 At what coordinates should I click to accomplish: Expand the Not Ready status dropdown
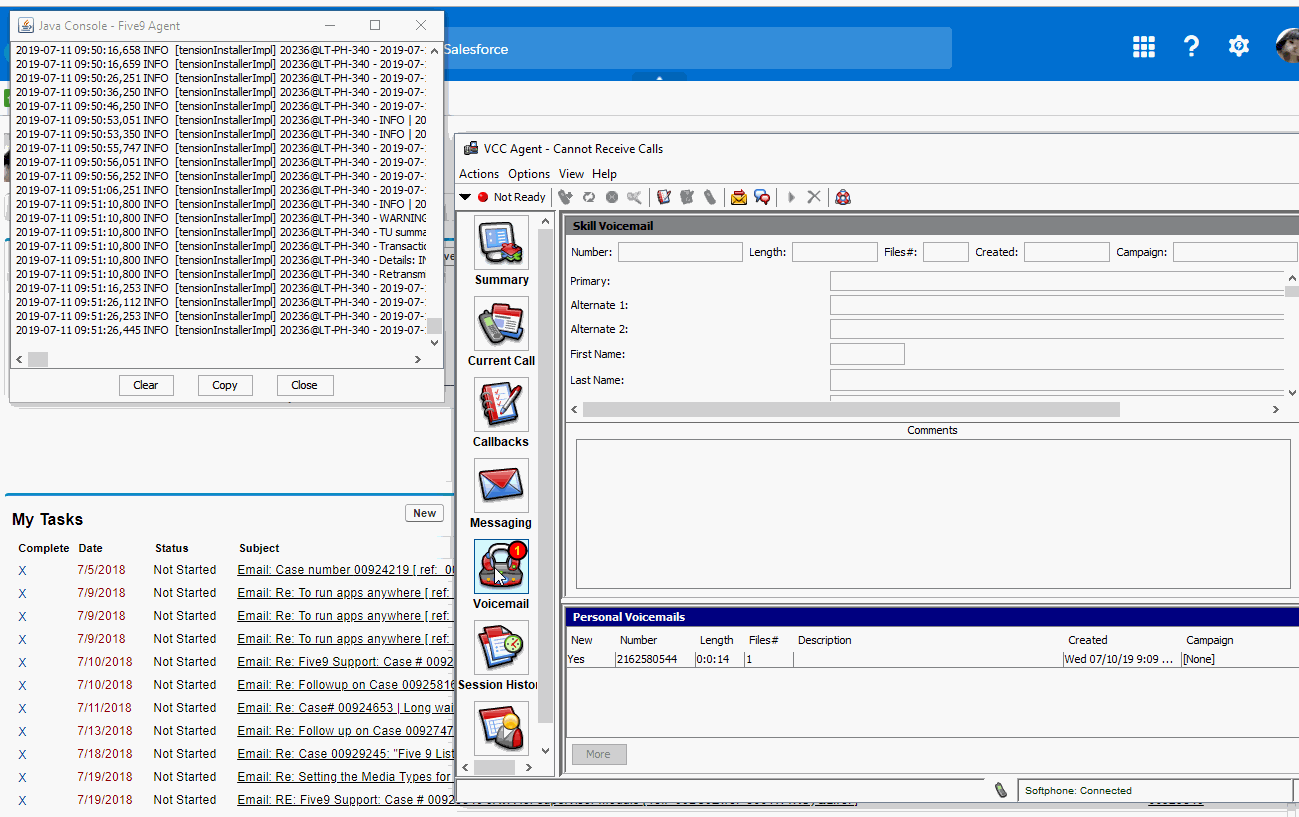point(464,197)
